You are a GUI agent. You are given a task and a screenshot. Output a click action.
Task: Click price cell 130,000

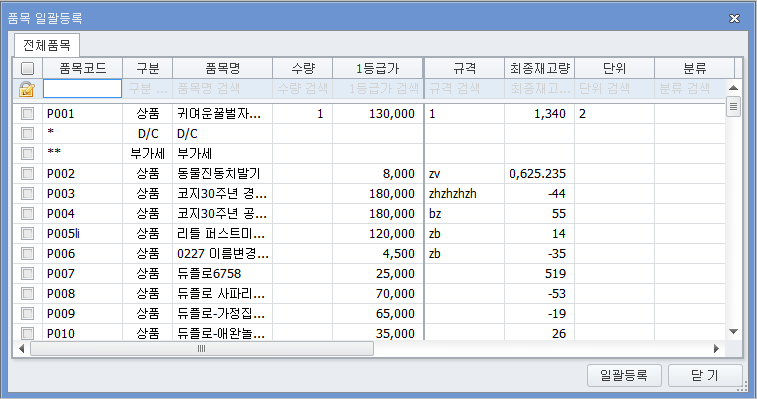click(x=378, y=114)
